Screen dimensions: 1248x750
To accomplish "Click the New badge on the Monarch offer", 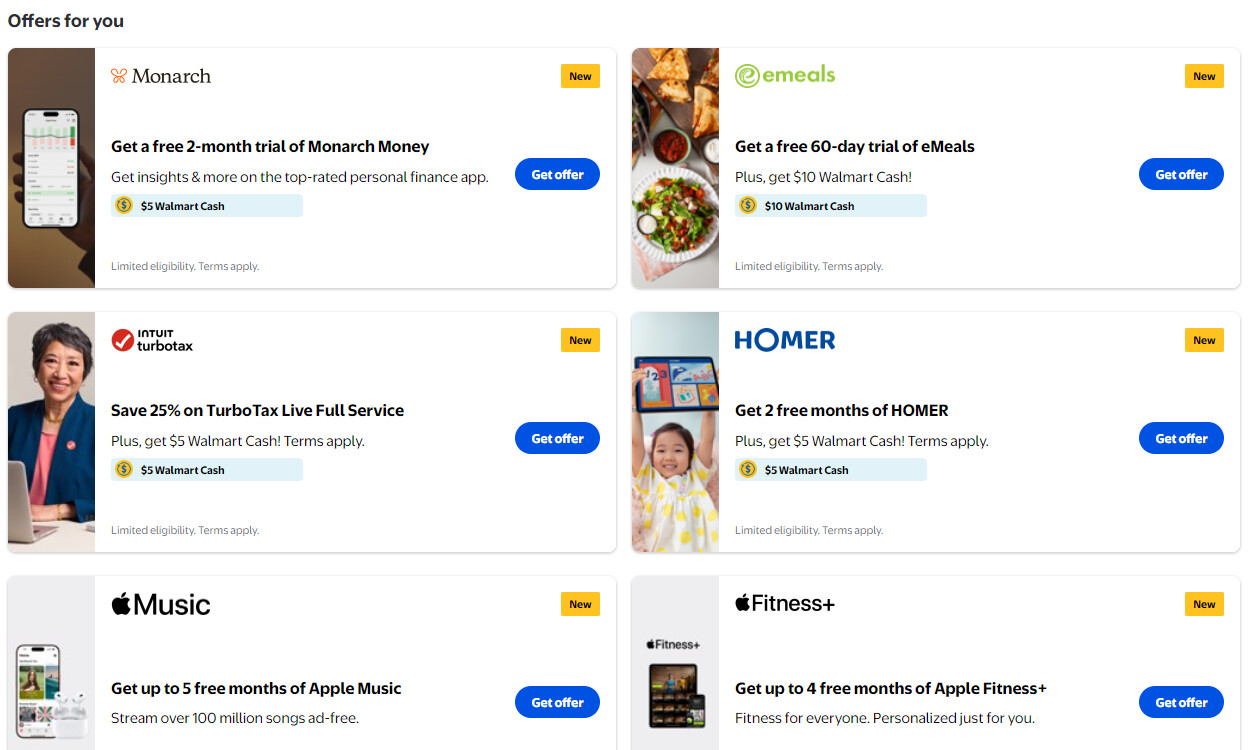I will (x=580, y=76).
